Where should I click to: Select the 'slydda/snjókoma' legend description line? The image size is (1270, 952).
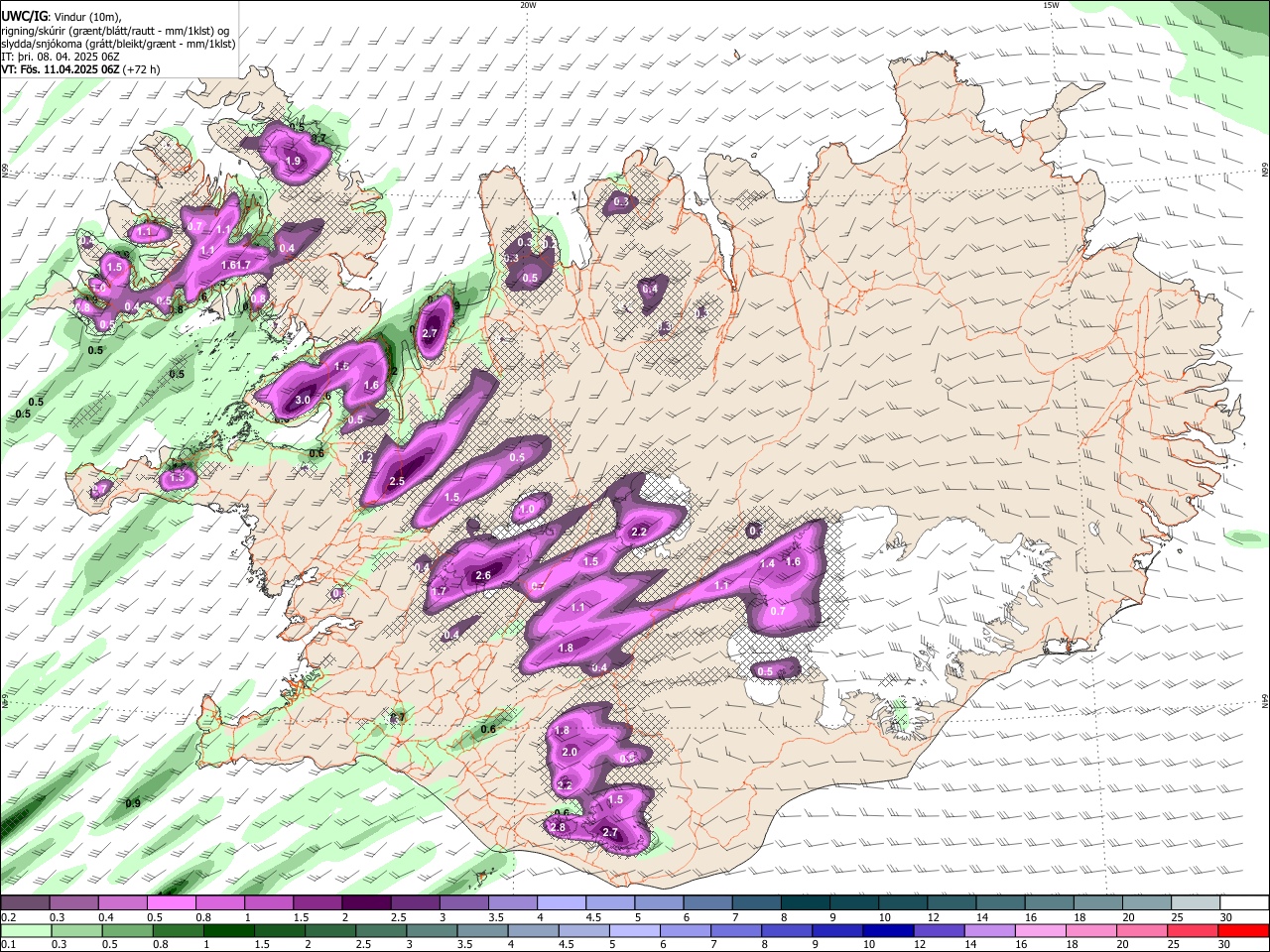pos(118,44)
